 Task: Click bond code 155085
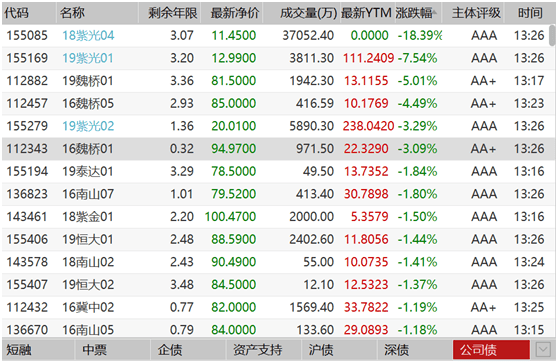click(27, 36)
